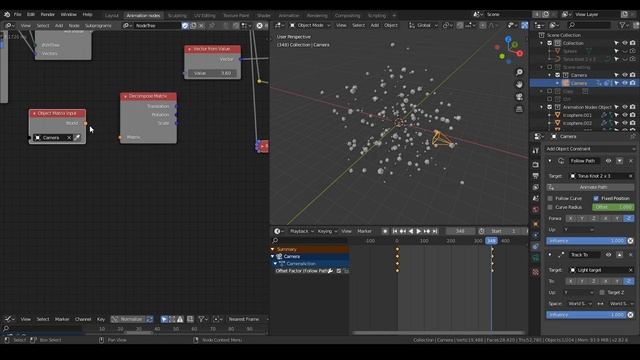
Task: Move Follow Path constraint down
Action: pos(620,161)
